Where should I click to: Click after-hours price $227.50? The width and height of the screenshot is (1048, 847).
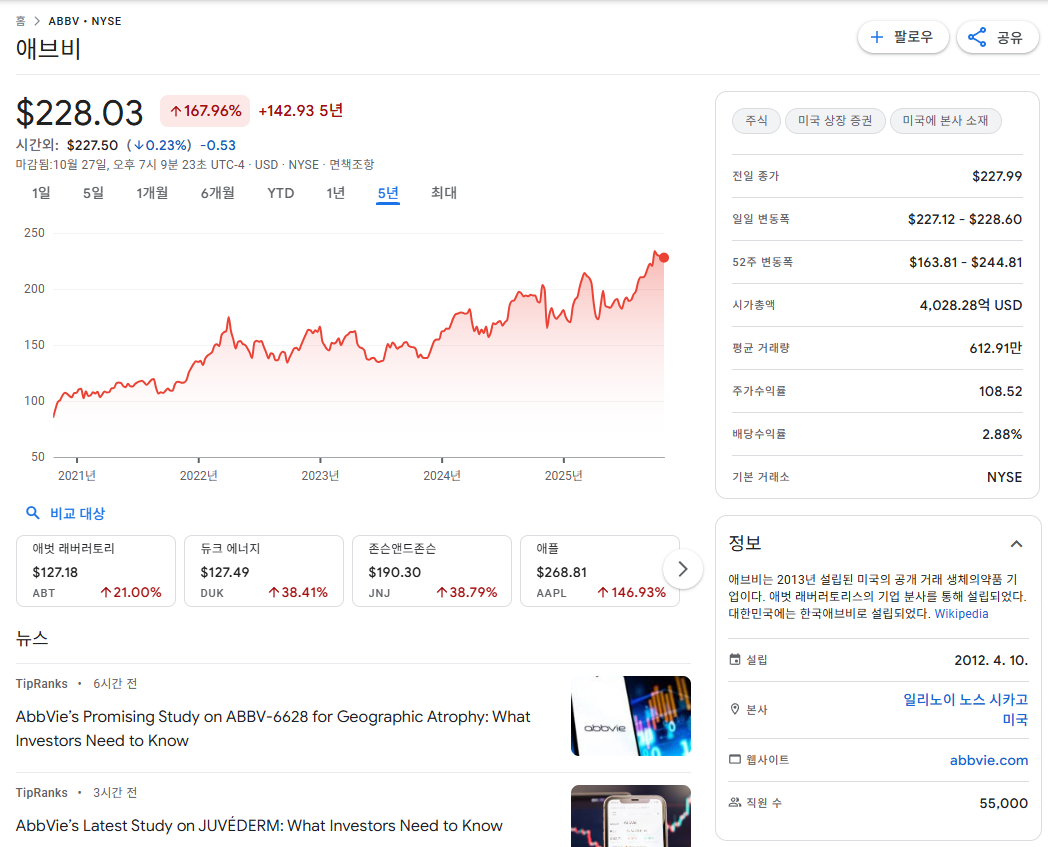(92, 145)
